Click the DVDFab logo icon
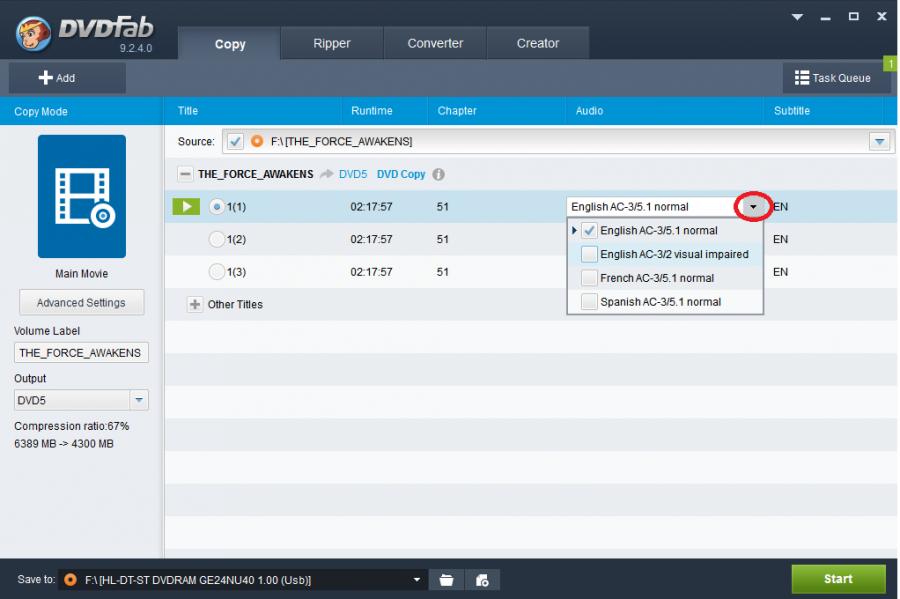This screenshot has height=599, width=900. (x=33, y=33)
